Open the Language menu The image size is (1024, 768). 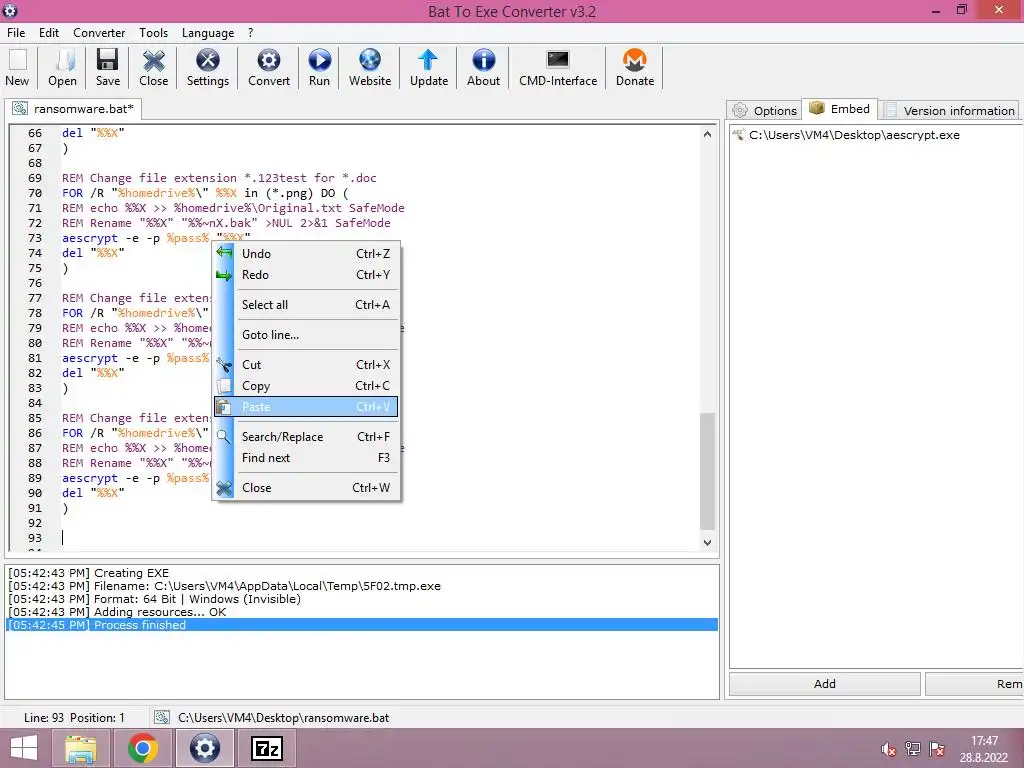coord(208,33)
